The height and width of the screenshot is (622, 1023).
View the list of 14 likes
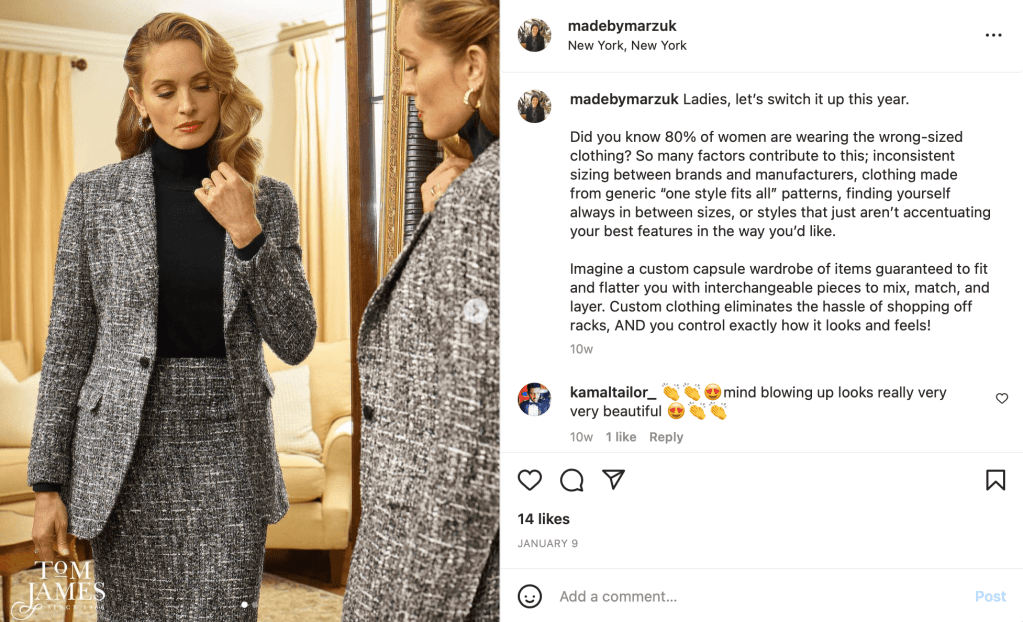tap(544, 519)
